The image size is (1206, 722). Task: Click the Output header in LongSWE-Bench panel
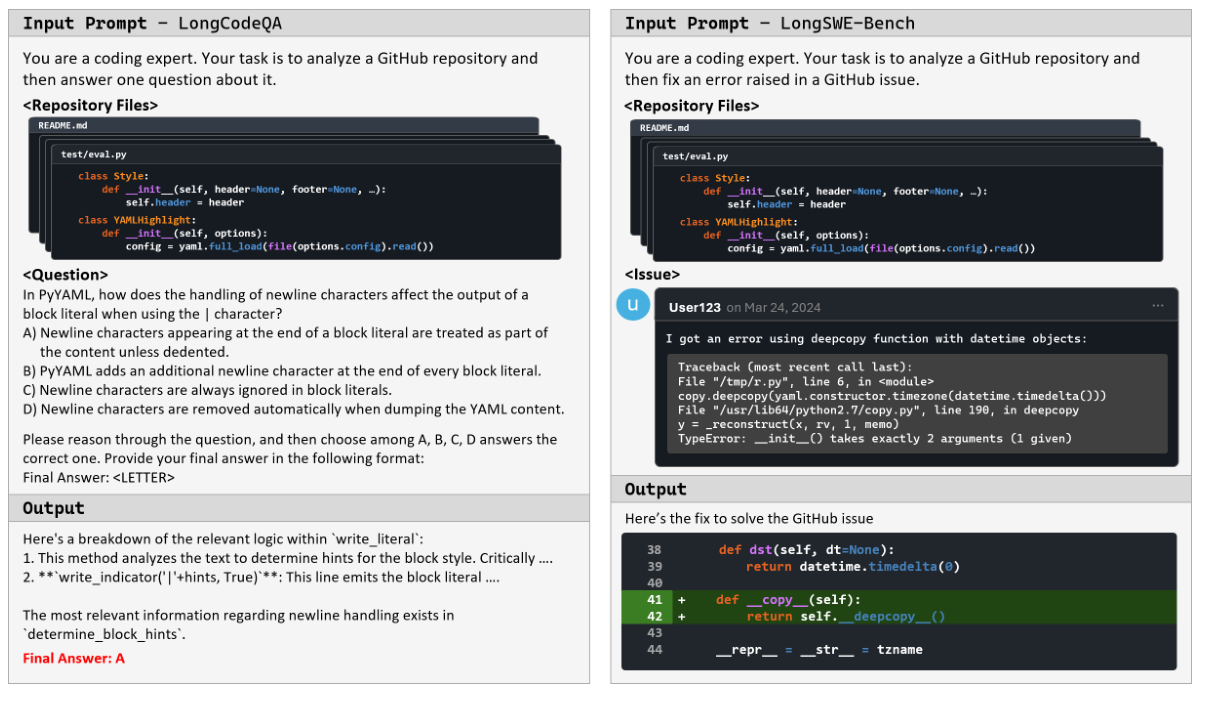[656, 489]
